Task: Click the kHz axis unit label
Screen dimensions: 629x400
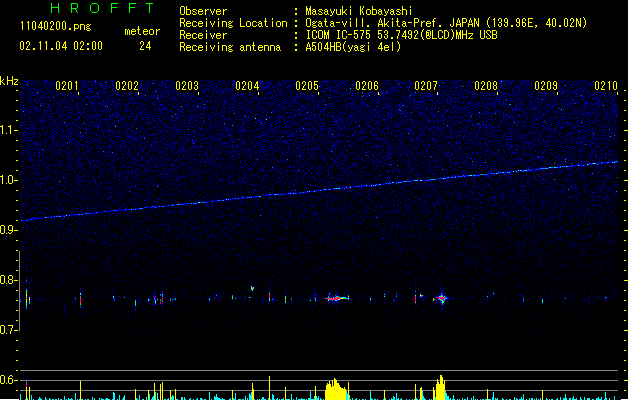Action: pos(9,81)
